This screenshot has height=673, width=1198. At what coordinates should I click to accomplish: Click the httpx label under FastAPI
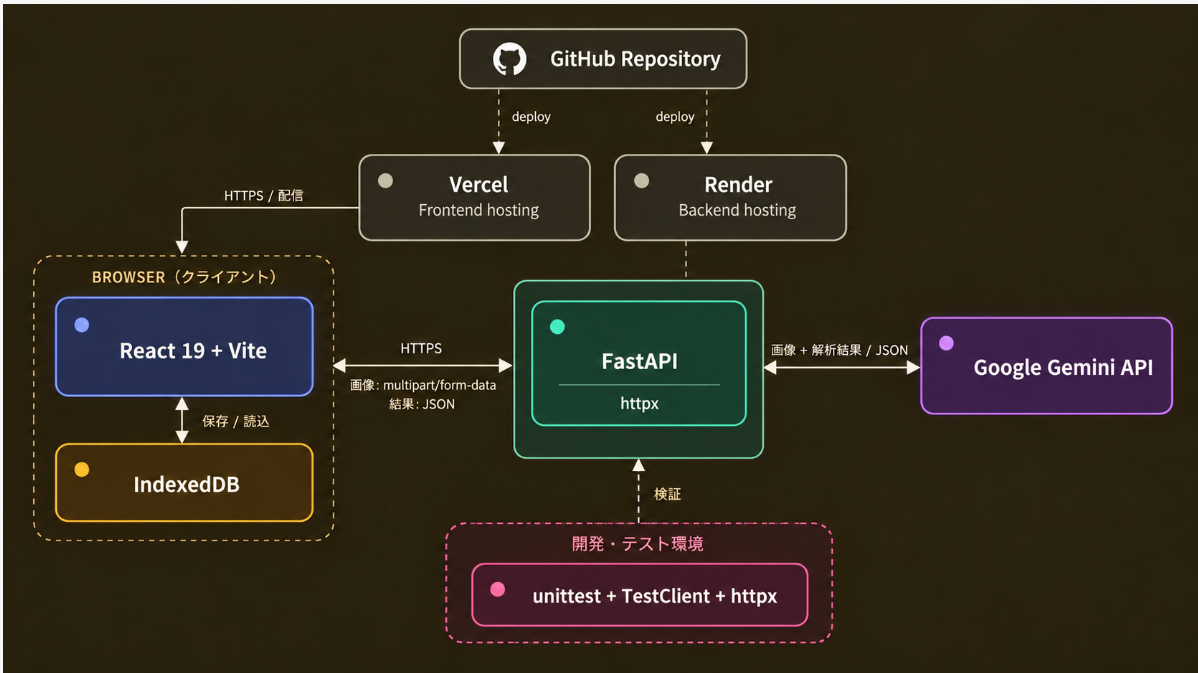tap(639, 403)
